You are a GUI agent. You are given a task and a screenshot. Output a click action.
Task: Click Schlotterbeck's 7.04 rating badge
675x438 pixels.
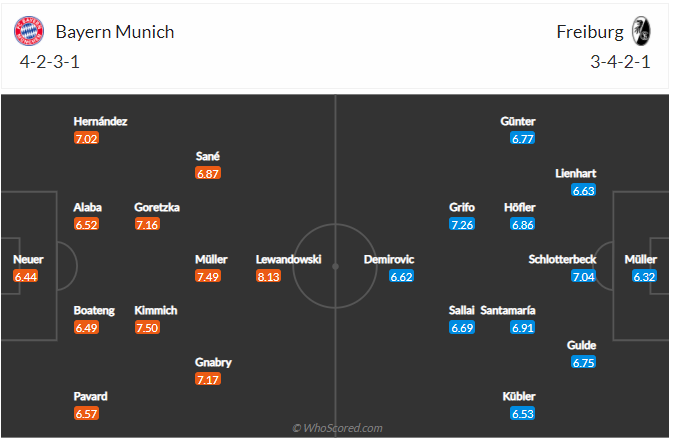(x=583, y=276)
